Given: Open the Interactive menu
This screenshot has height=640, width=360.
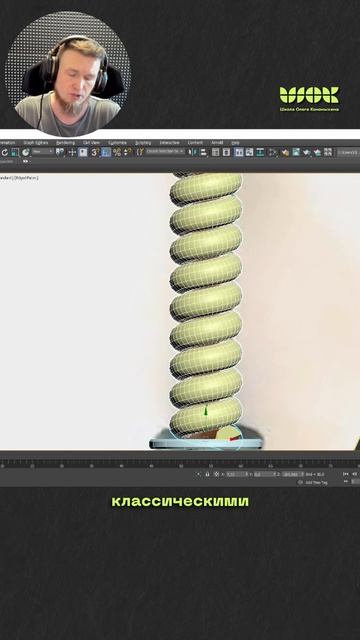Looking at the screenshot, I should click(x=169, y=143).
